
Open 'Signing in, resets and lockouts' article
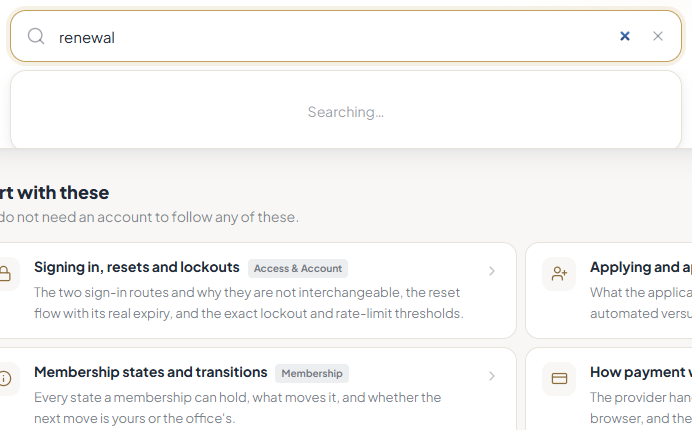point(137,267)
